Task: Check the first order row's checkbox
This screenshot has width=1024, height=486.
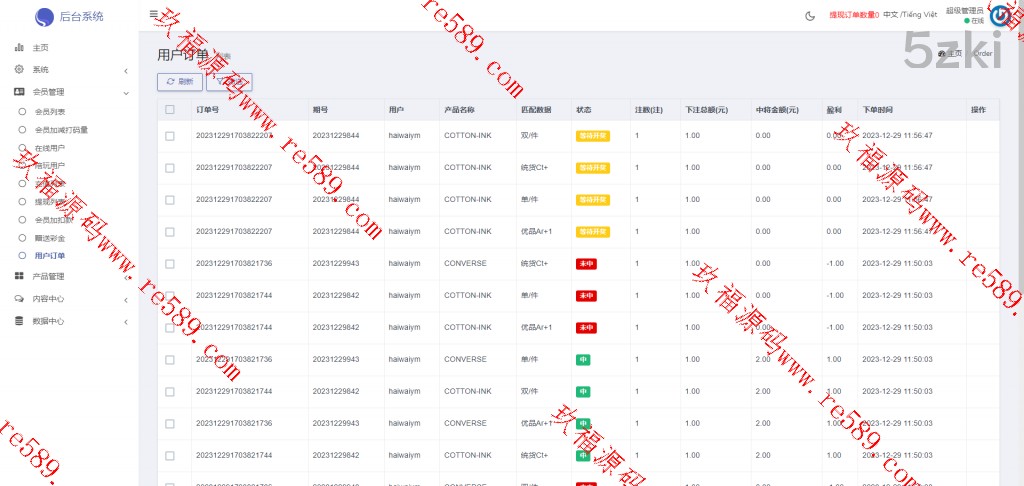Action: (170, 136)
